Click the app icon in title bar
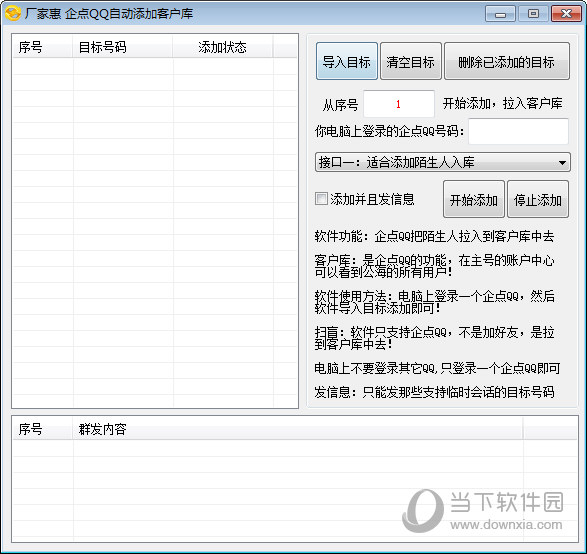Viewport: 587px width, 554px height. pyautogui.click(x=13, y=13)
